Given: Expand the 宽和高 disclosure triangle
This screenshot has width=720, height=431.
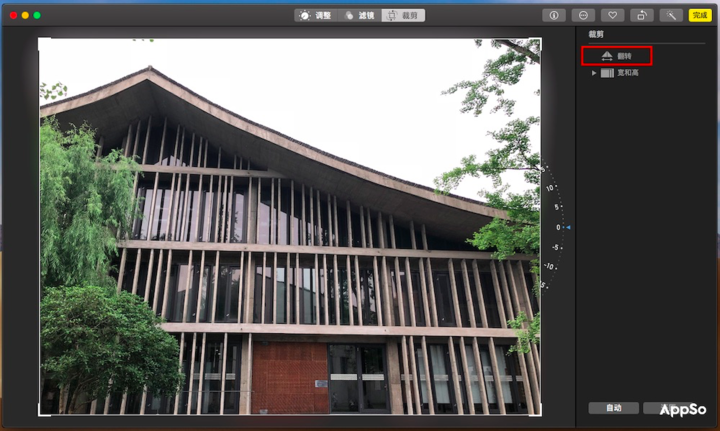Looking at the screenshot, I should (594, 73).
